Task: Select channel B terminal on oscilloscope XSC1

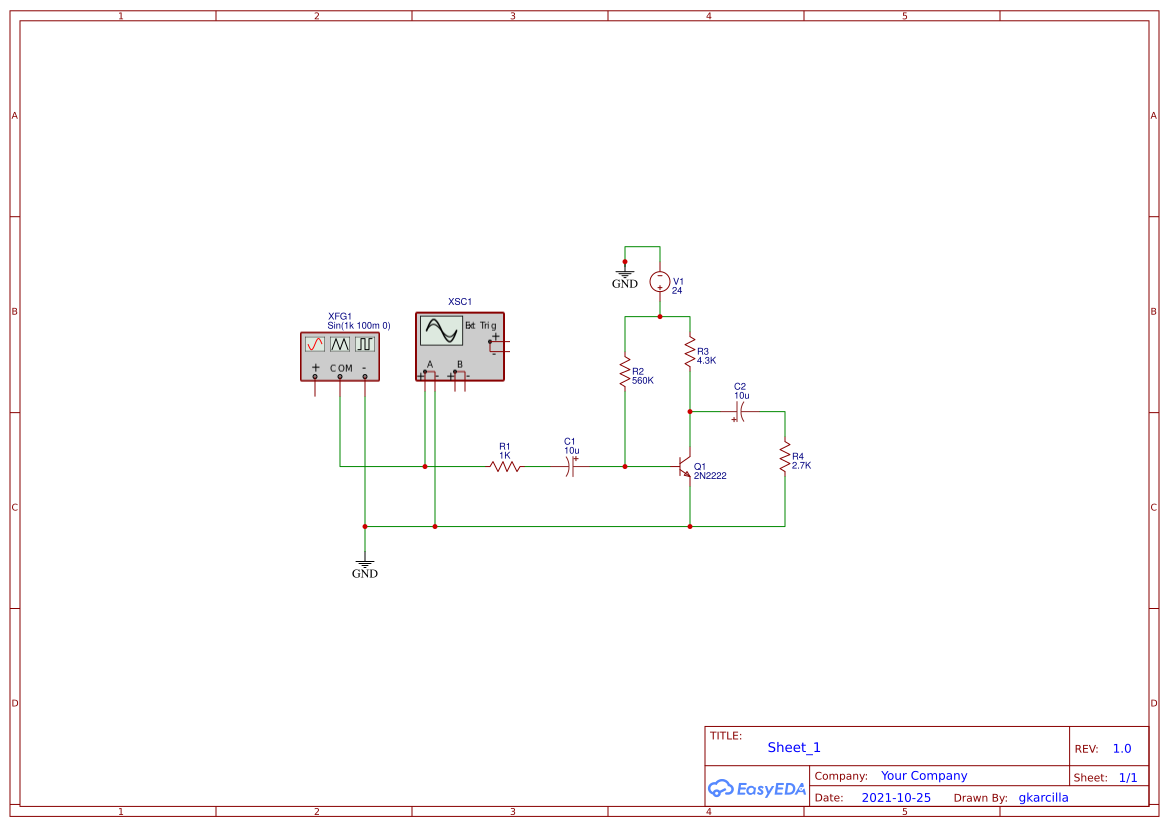Action: [x=454, y=372]
